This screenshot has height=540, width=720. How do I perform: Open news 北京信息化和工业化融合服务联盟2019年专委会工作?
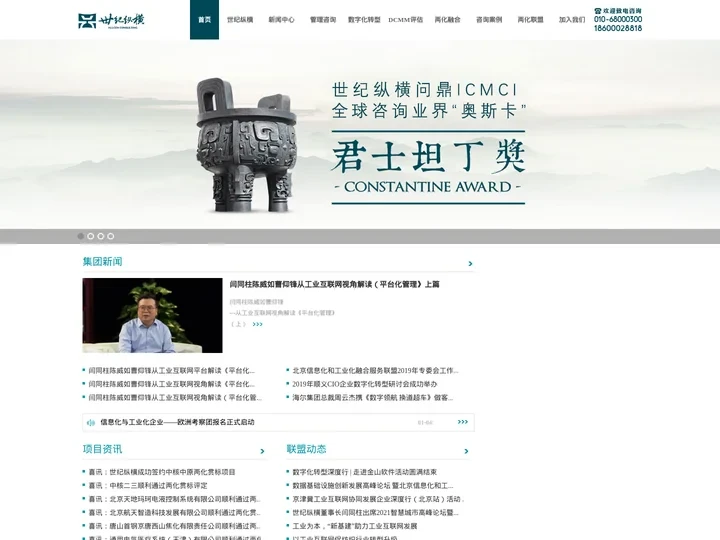(x=375, y=371)
